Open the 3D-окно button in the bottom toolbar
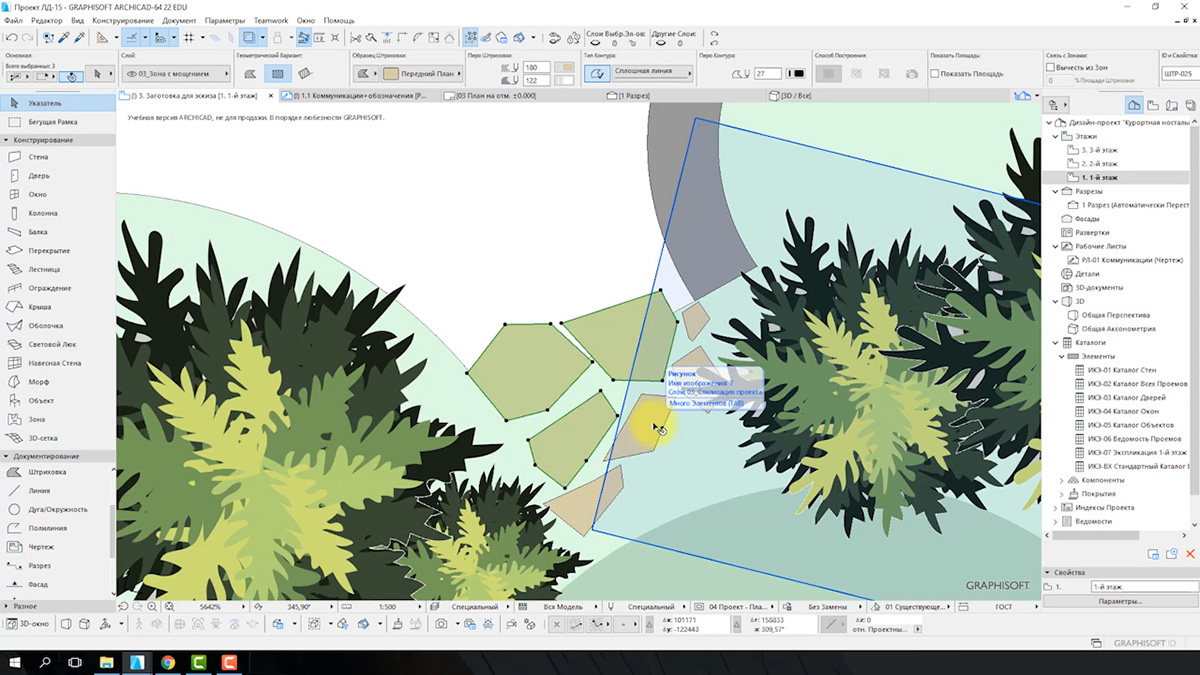 (x=25, y=624)
